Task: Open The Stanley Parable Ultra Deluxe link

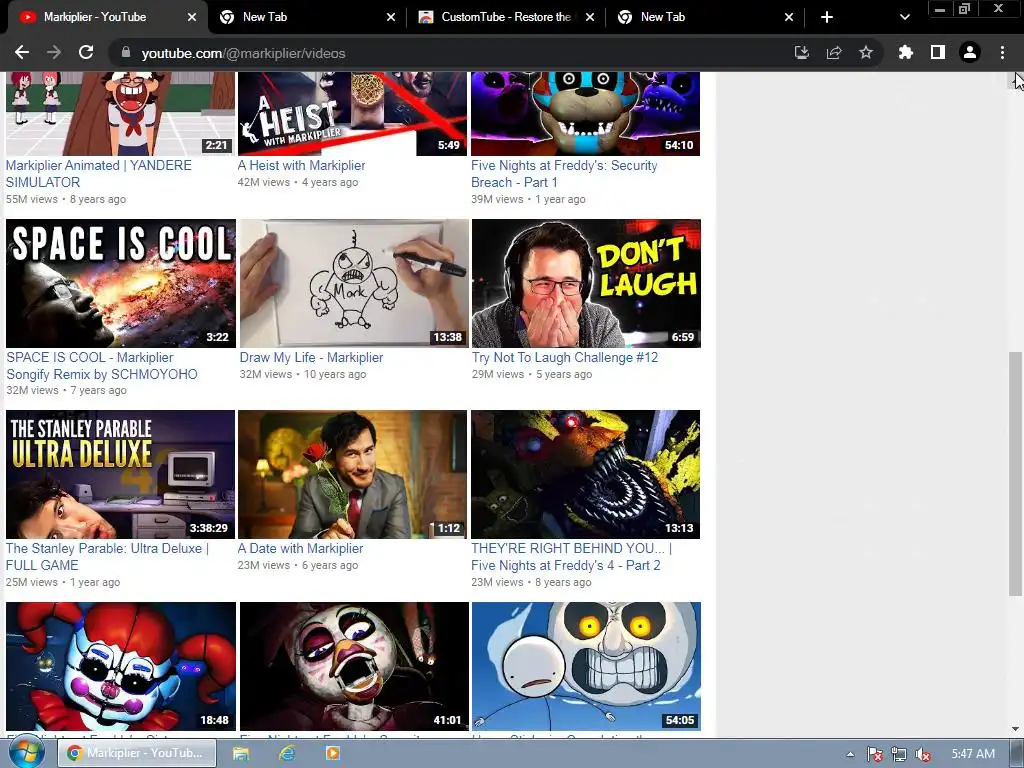Action: point(108,557)
